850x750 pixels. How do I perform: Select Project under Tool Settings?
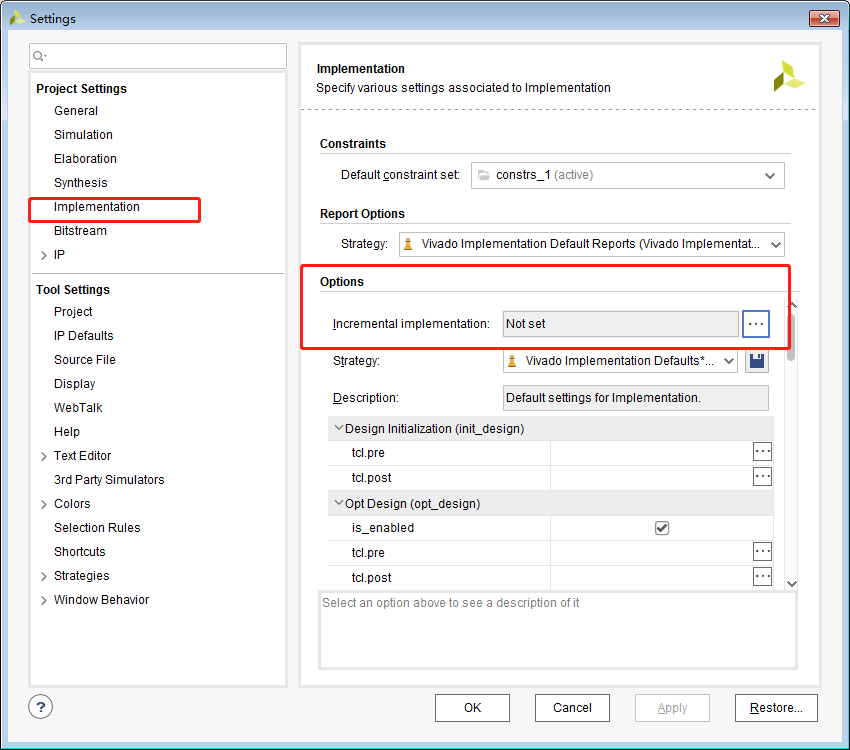[73, 312]
